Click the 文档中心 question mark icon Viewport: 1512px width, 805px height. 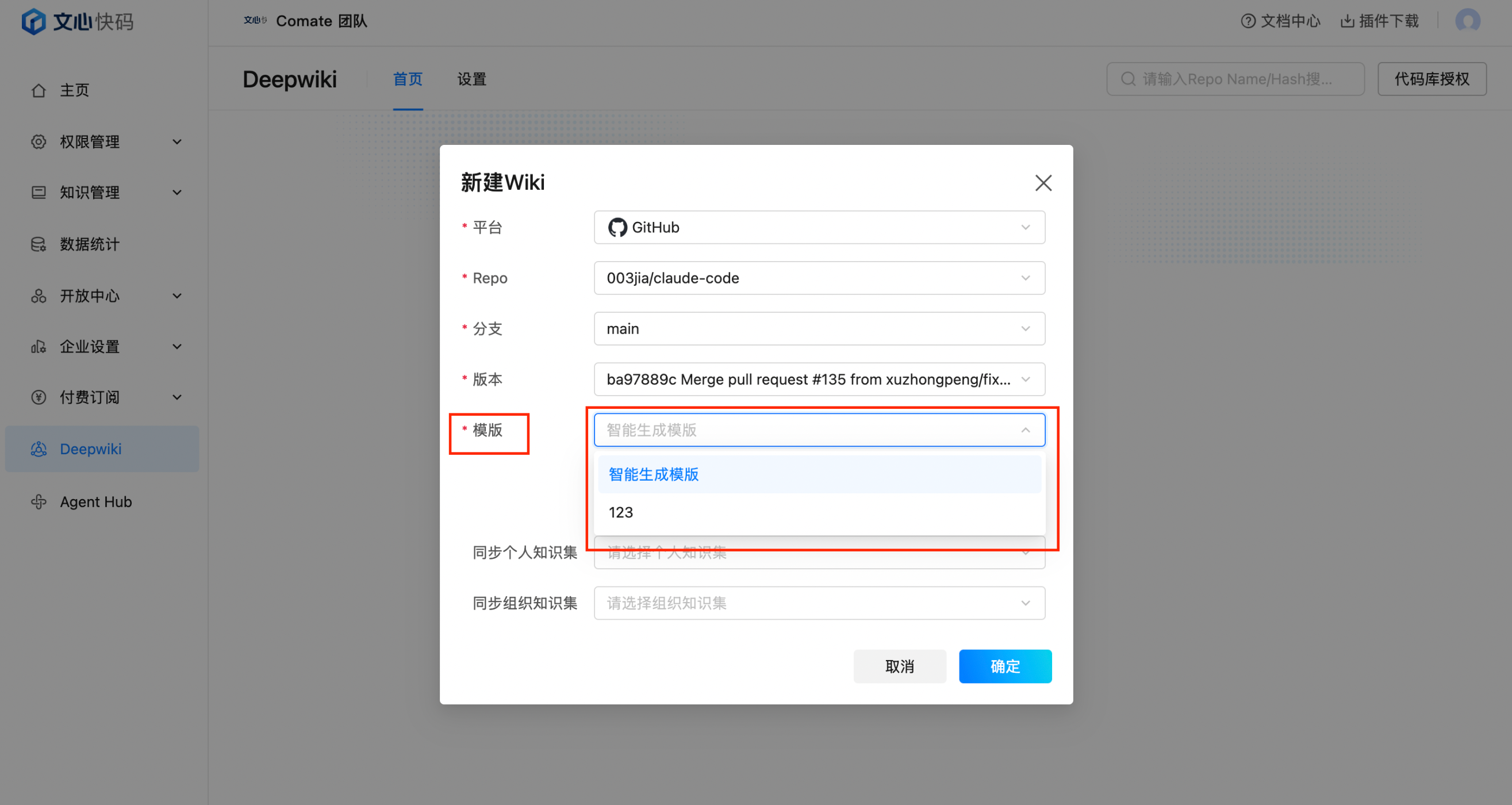(x=1249, y=21)
